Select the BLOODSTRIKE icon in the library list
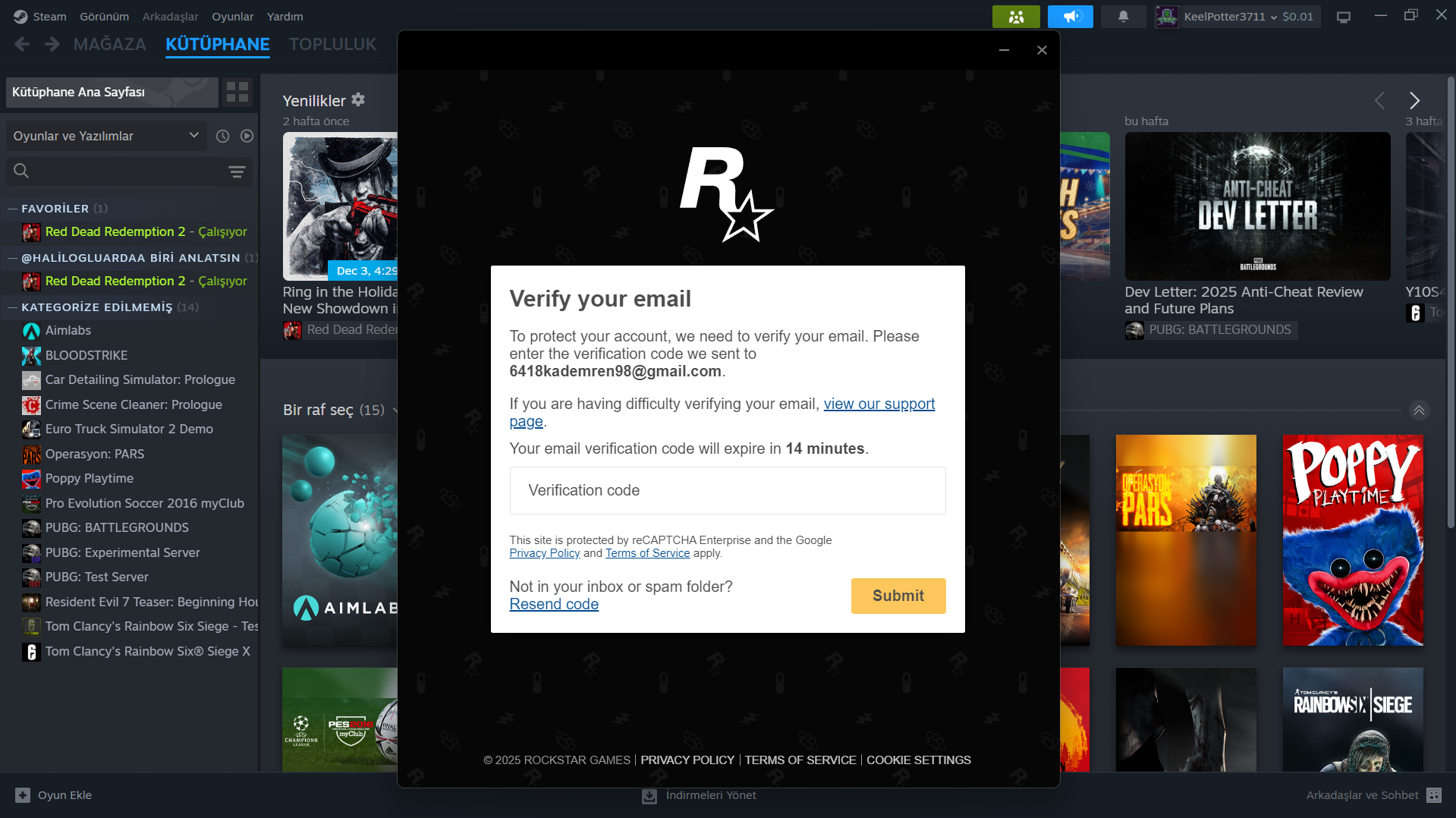This screenshot has width=1456, height=818. click(x=31, y=356)
